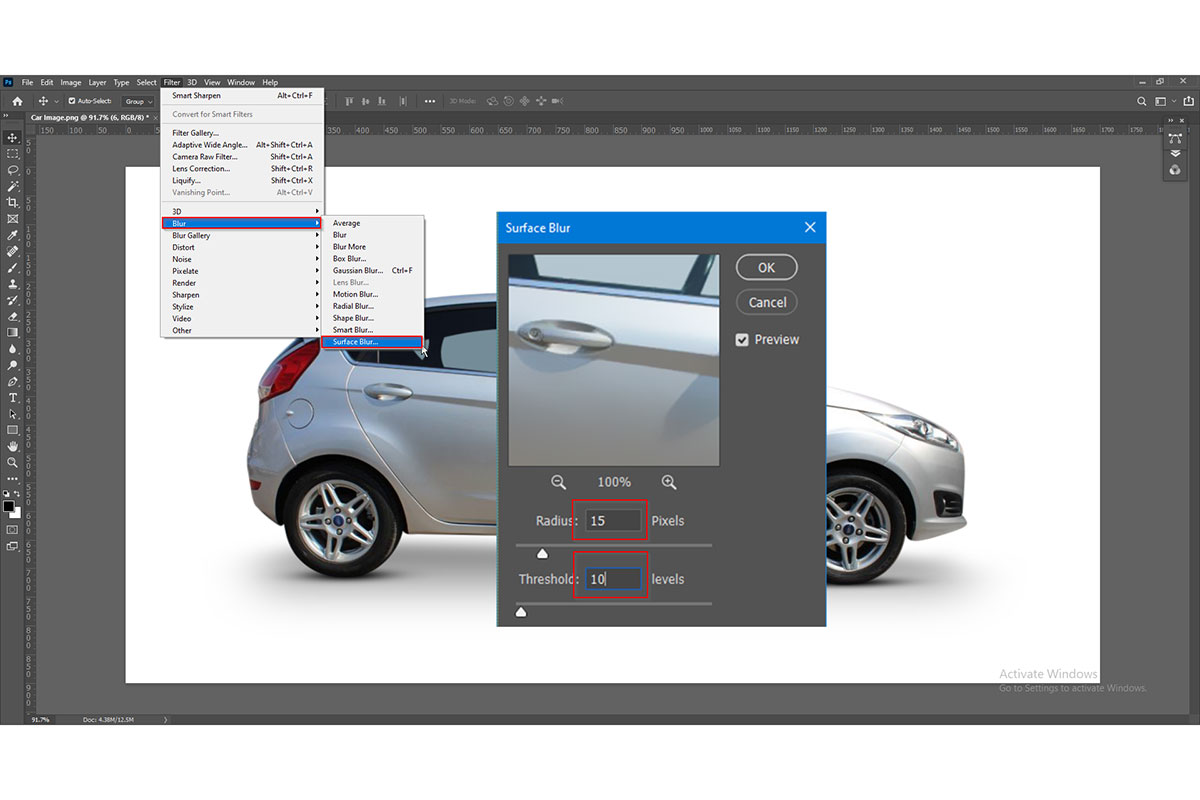Image resolution: width=1200 pixels, height=800 pixels.
Task: Toggle the Preview checkbox in Surface Blur
Action: [743, 339]
